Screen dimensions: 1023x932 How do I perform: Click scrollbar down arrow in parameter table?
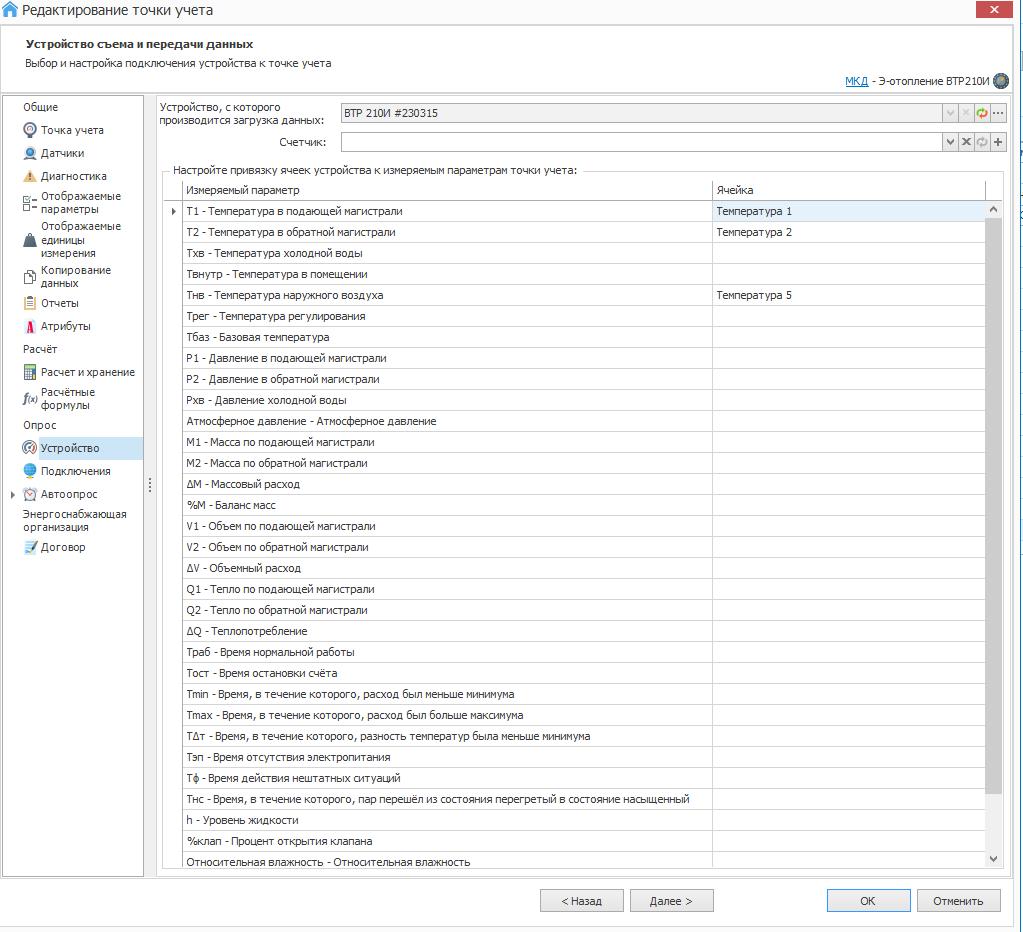993,858
